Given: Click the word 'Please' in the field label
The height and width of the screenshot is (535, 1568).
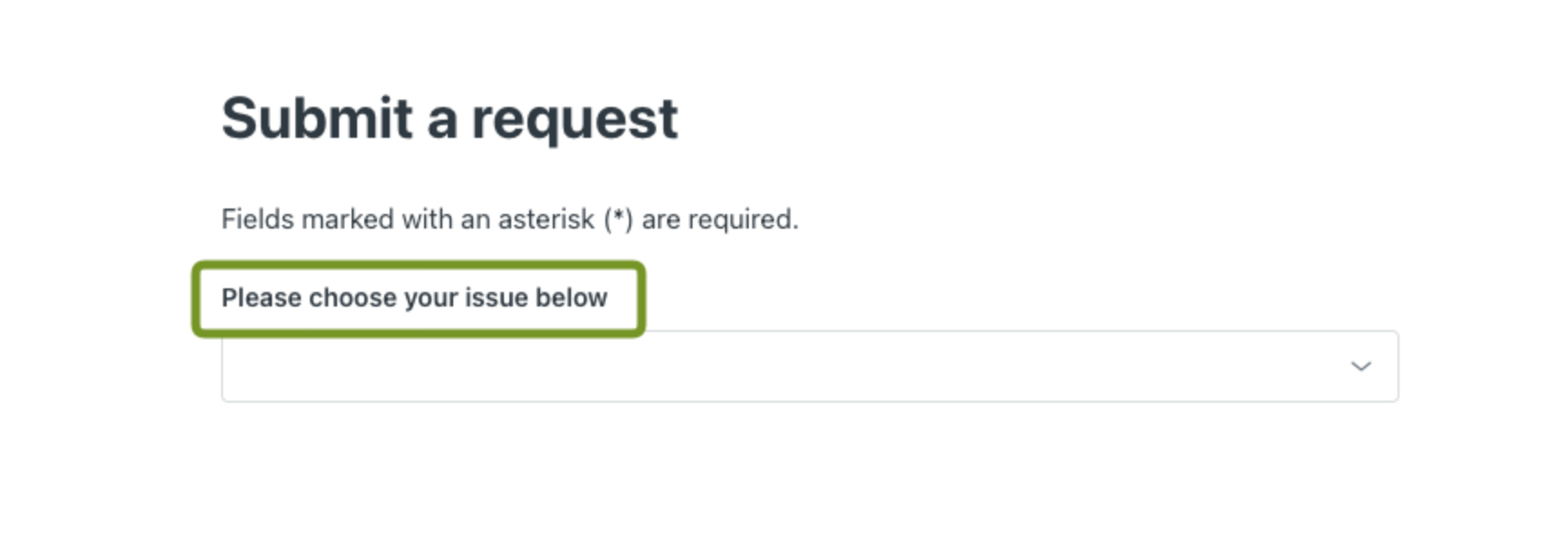Looking at the screenshot, I should pos(261,298).
